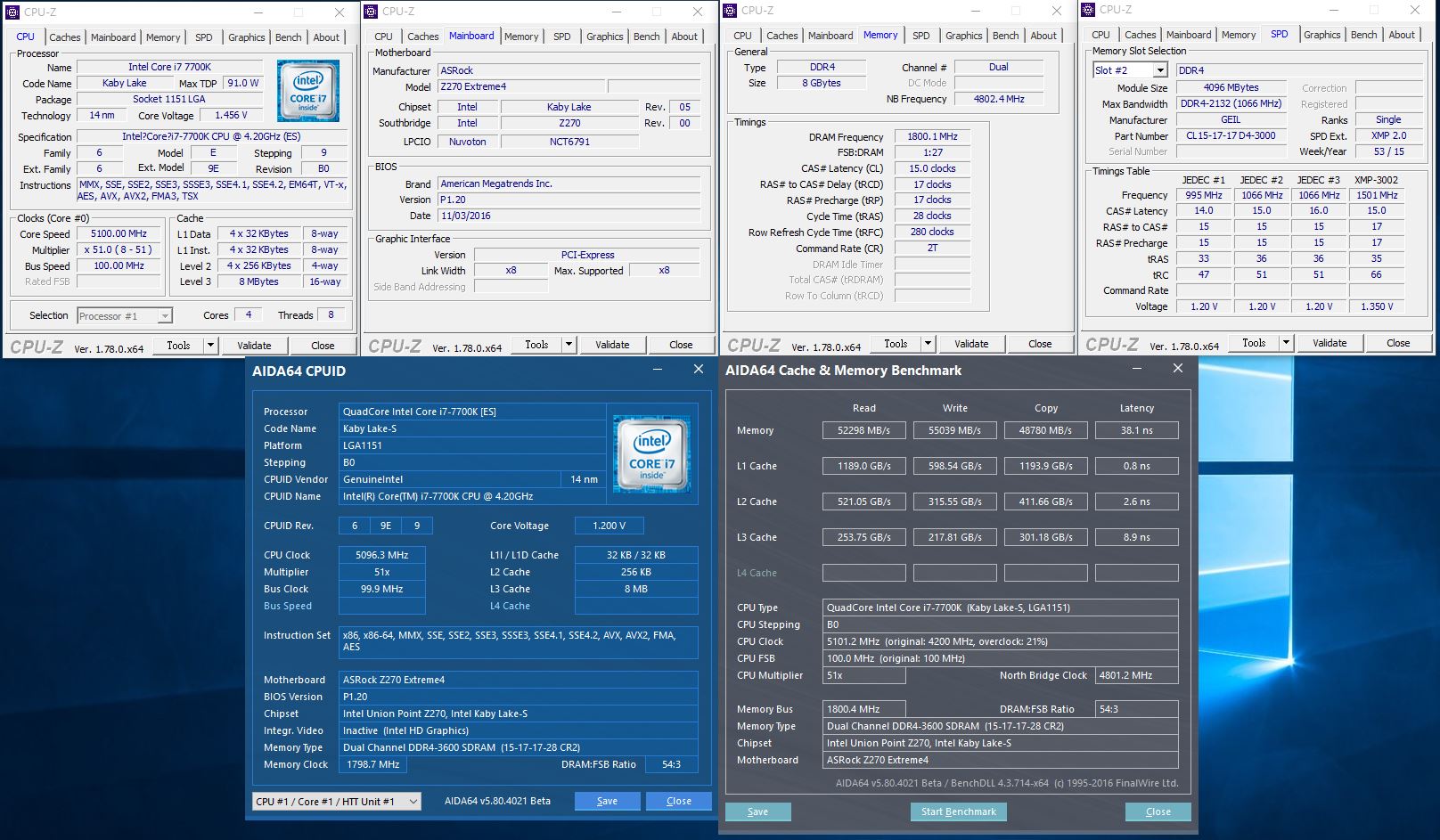Image resolution: width=1440 pixels, height=840 pixels.
Task: Switch to Bench tab in first CPU-Z window
Action: tap(288, 37)
